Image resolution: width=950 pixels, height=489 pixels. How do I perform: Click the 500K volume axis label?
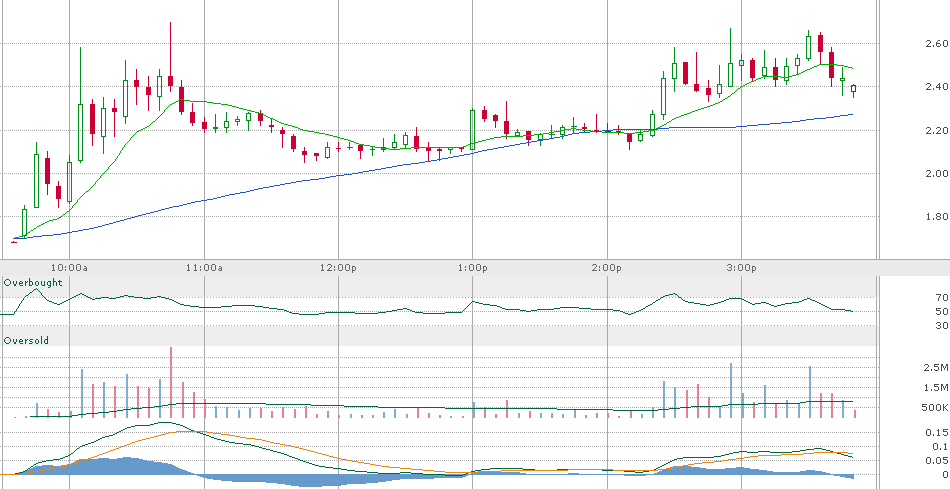pyautogui.click(x=935, y=407)
